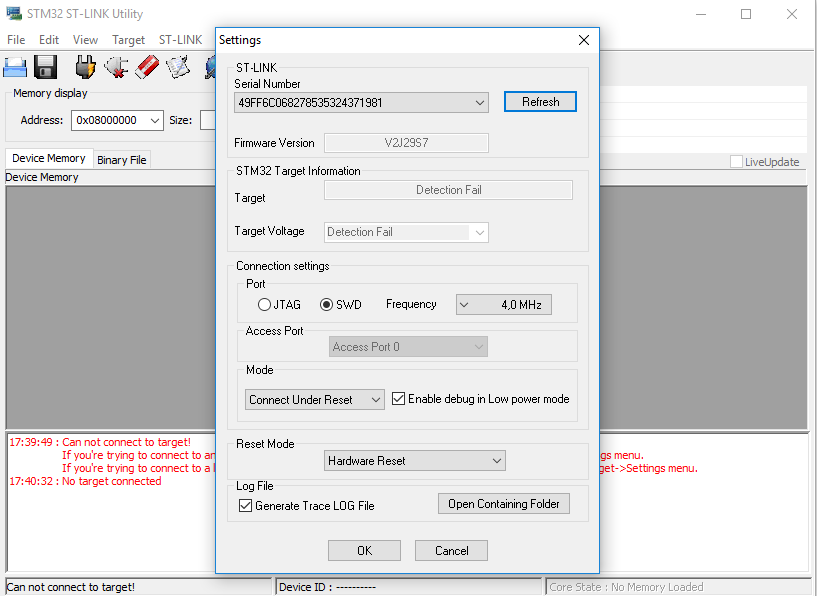Click the 'Device ID' status bar entry
The width and height of the screenshot is (817, 596).
327,587
